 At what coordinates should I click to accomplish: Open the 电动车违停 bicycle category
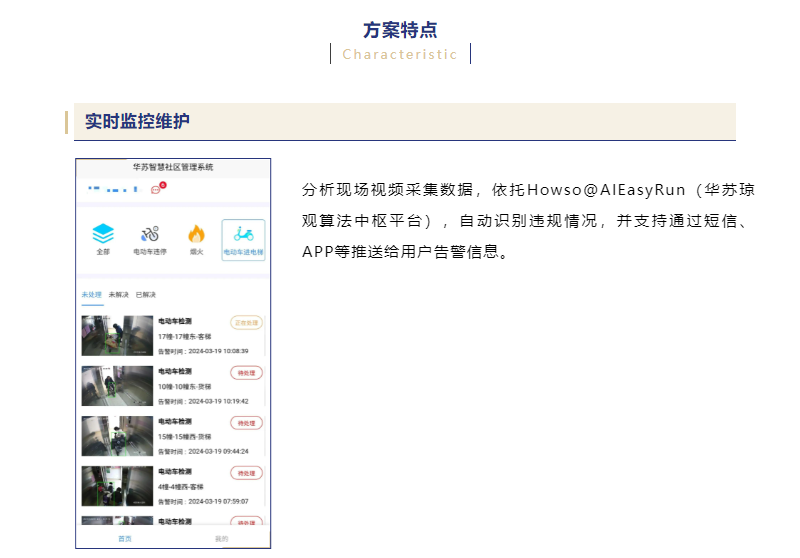[148, 235]
